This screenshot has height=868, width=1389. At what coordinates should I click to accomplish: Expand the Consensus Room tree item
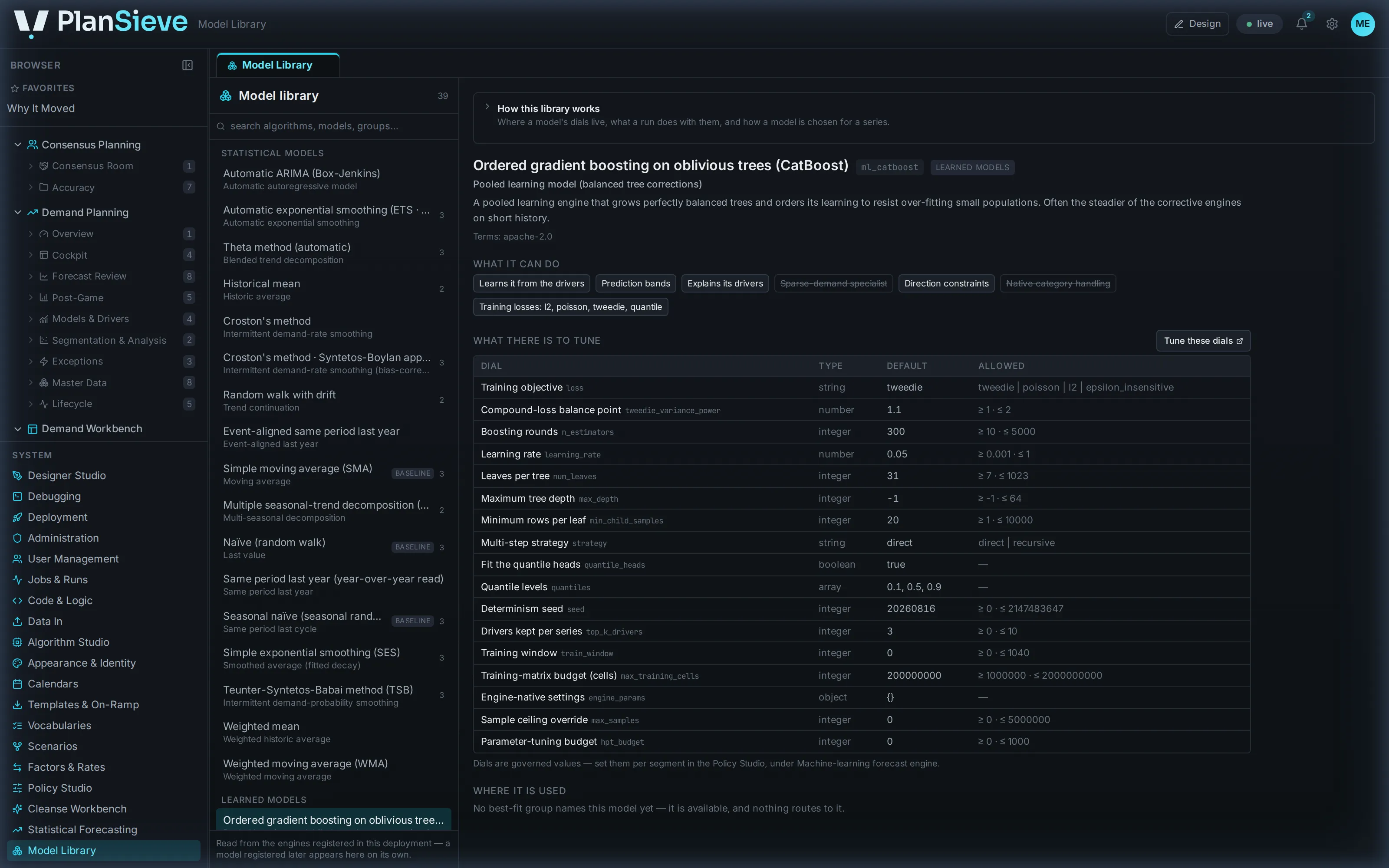pos(30,166)
